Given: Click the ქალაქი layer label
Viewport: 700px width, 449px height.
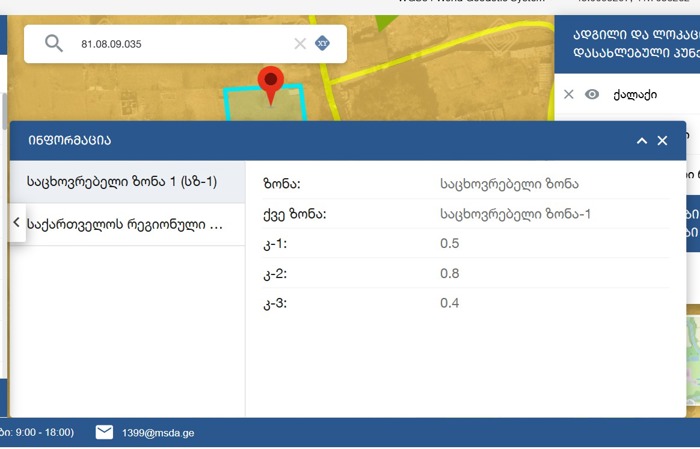Looking at the screenshot, I should pos(635,95).
